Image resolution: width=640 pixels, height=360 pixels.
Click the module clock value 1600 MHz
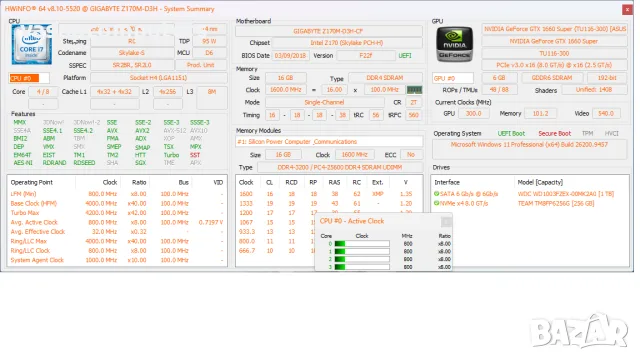(355, 155)
